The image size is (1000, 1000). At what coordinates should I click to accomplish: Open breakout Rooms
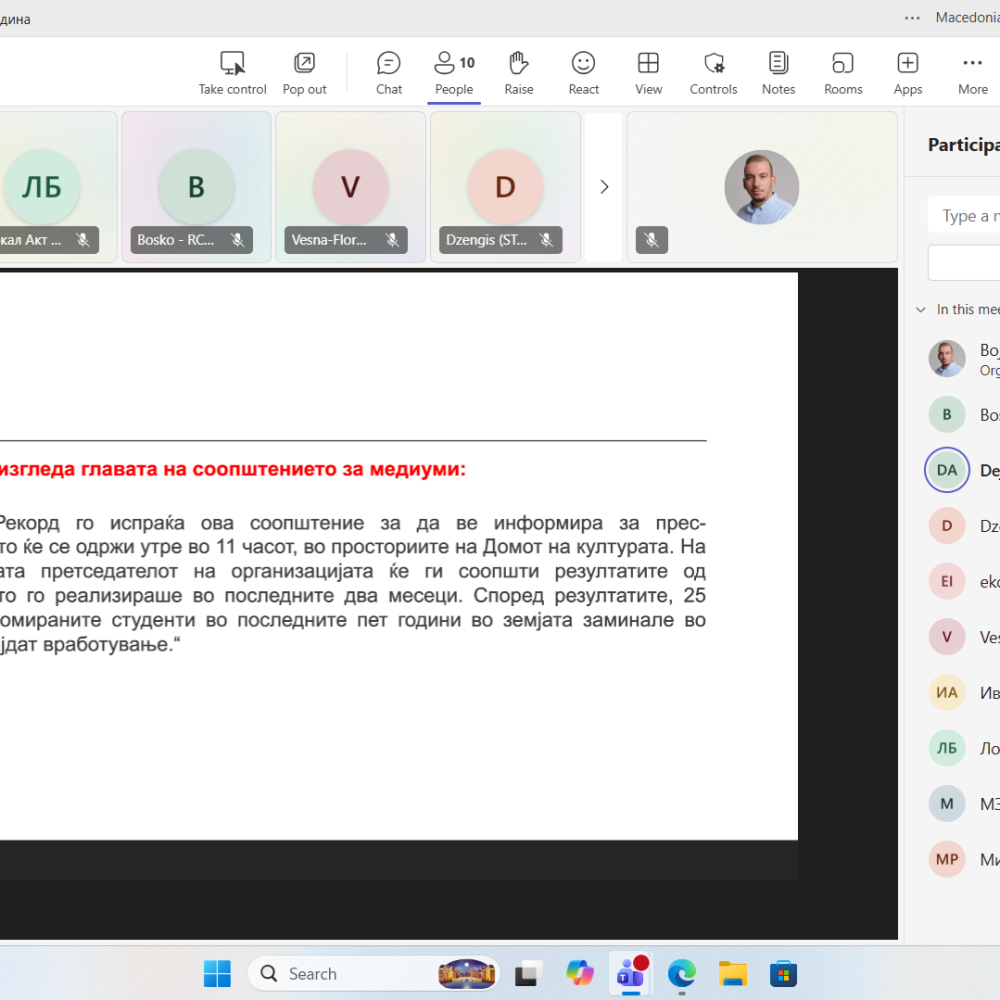tap(843, 73)
